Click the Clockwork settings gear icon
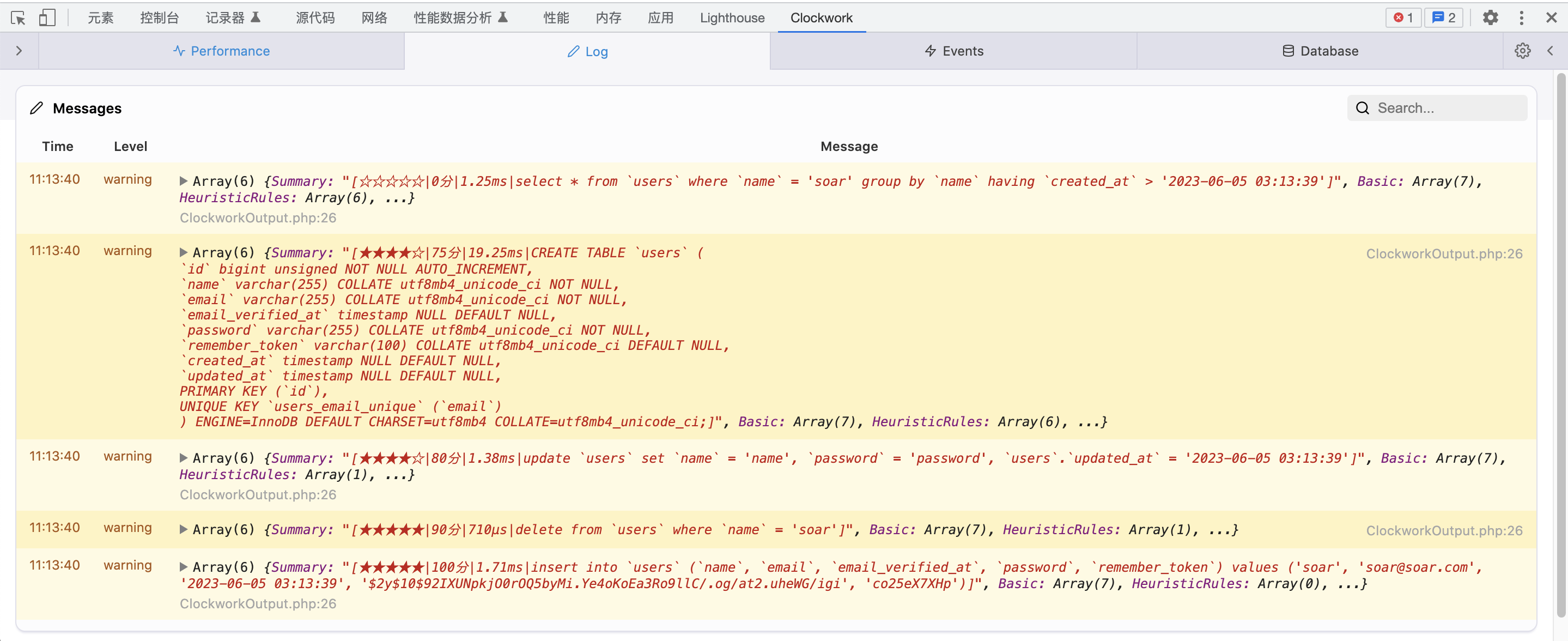This screenshot has width=1568, height=641. 1523,50
